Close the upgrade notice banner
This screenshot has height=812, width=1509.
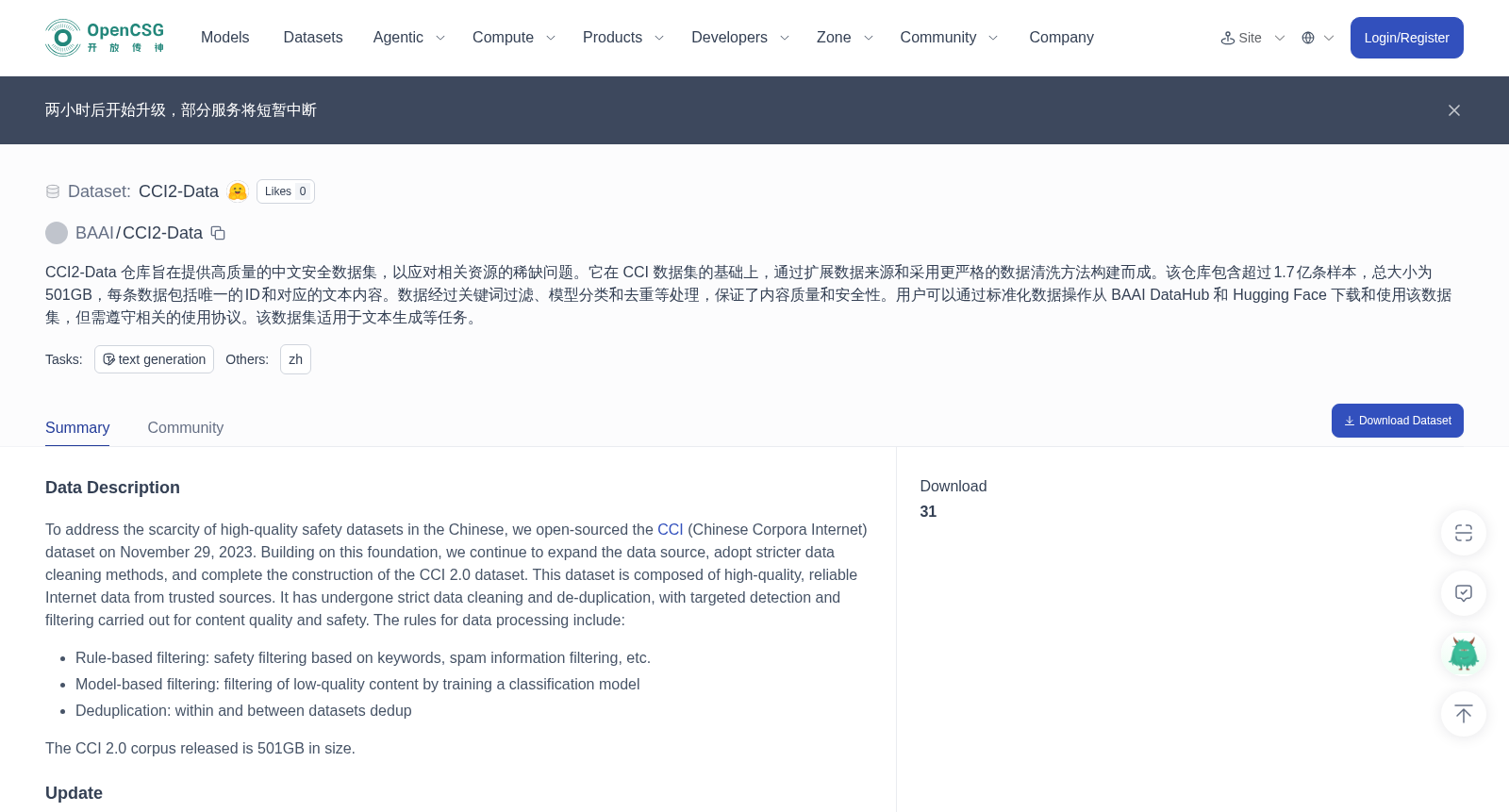click(x=1454, y=110)
